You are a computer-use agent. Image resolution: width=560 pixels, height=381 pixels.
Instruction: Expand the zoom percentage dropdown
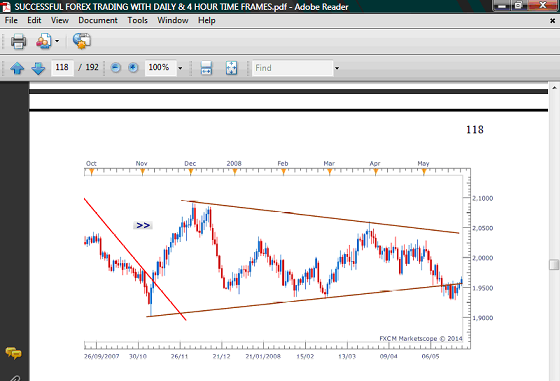(x=180, y=68)
